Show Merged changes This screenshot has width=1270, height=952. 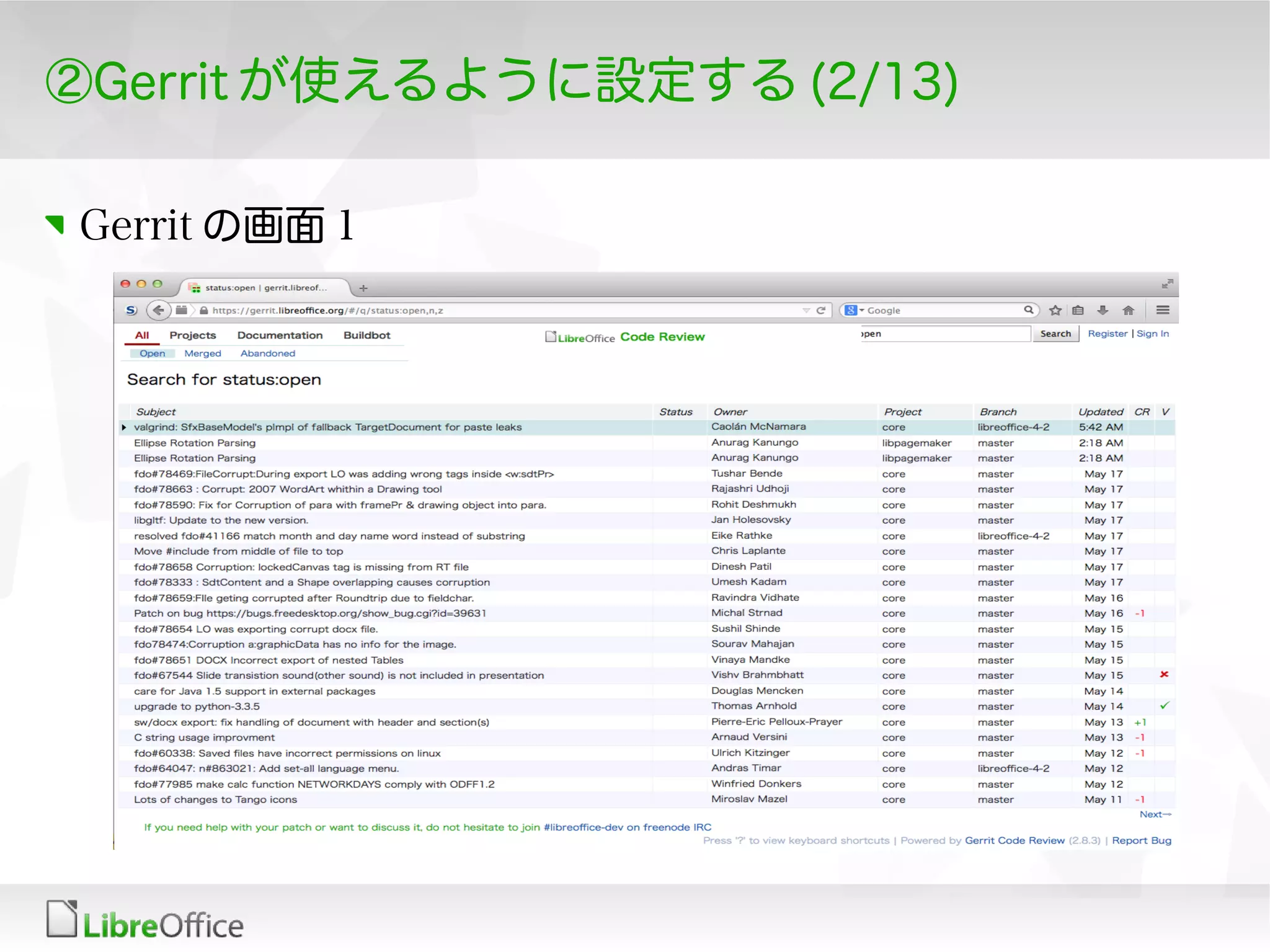[x=203, y=354]
